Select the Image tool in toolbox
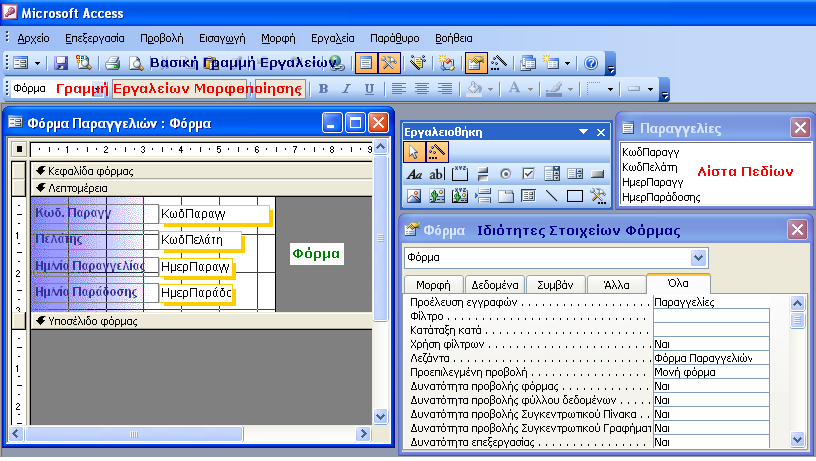 pos(414,196)
